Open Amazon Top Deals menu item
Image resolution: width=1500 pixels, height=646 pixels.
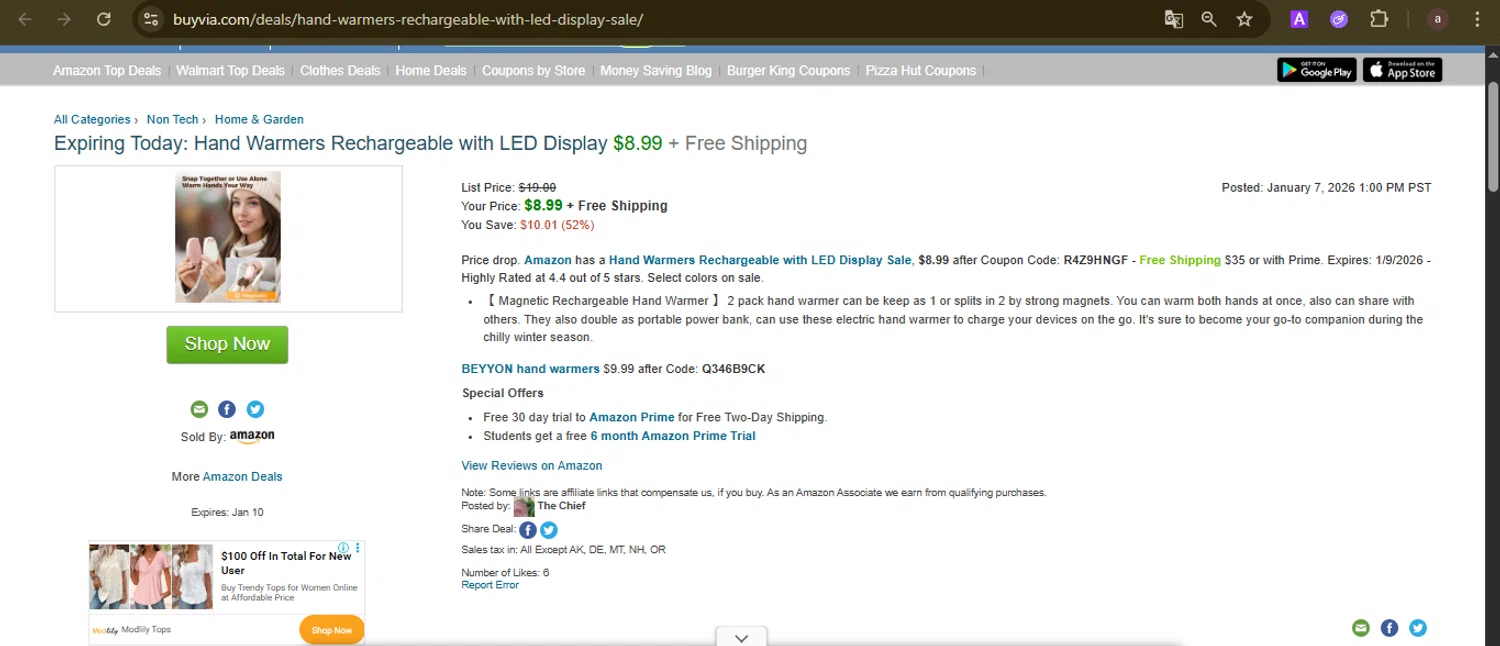click(107, 71)
